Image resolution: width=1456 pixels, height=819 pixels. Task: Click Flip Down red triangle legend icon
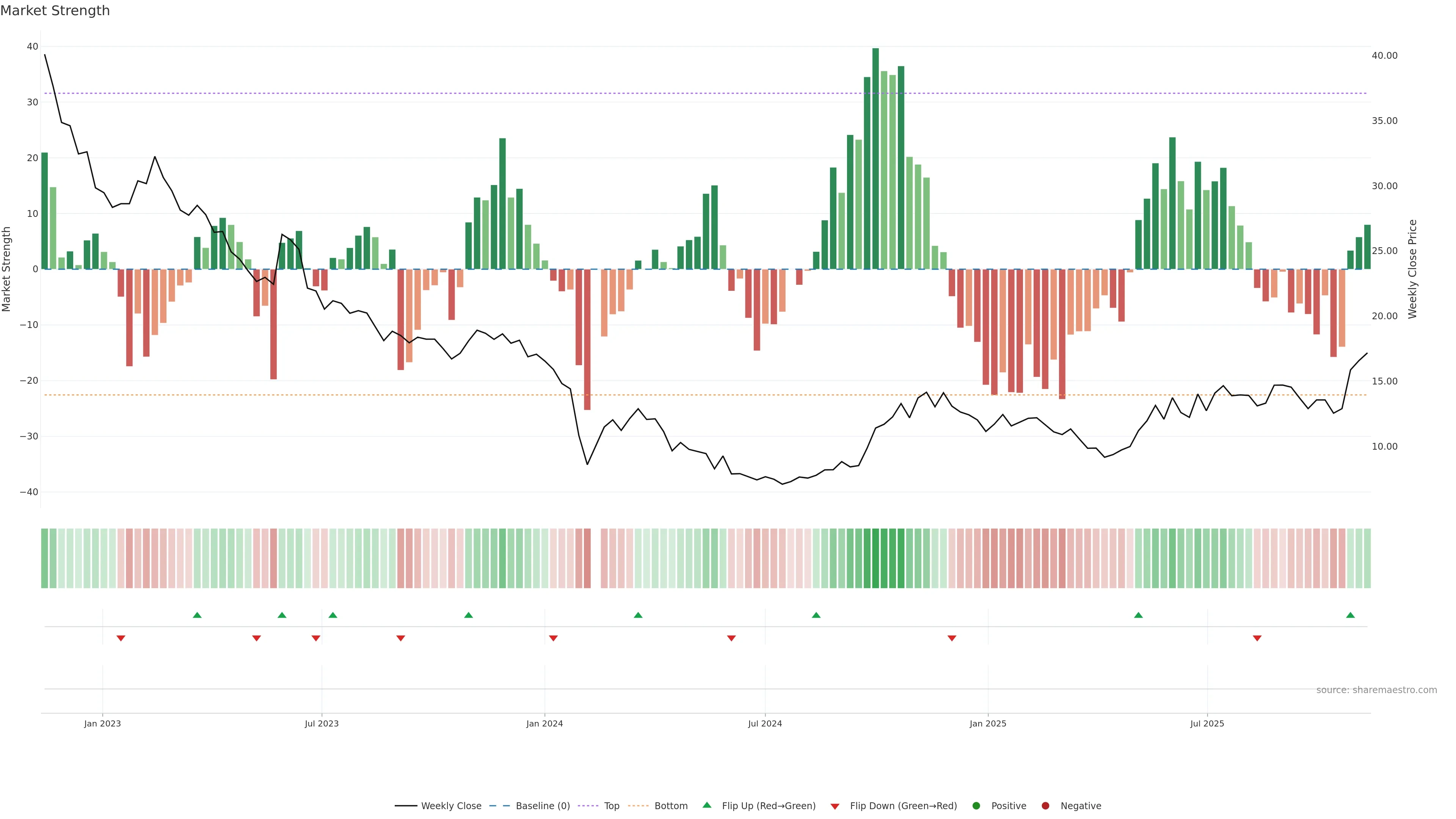[x=835, y=806]
